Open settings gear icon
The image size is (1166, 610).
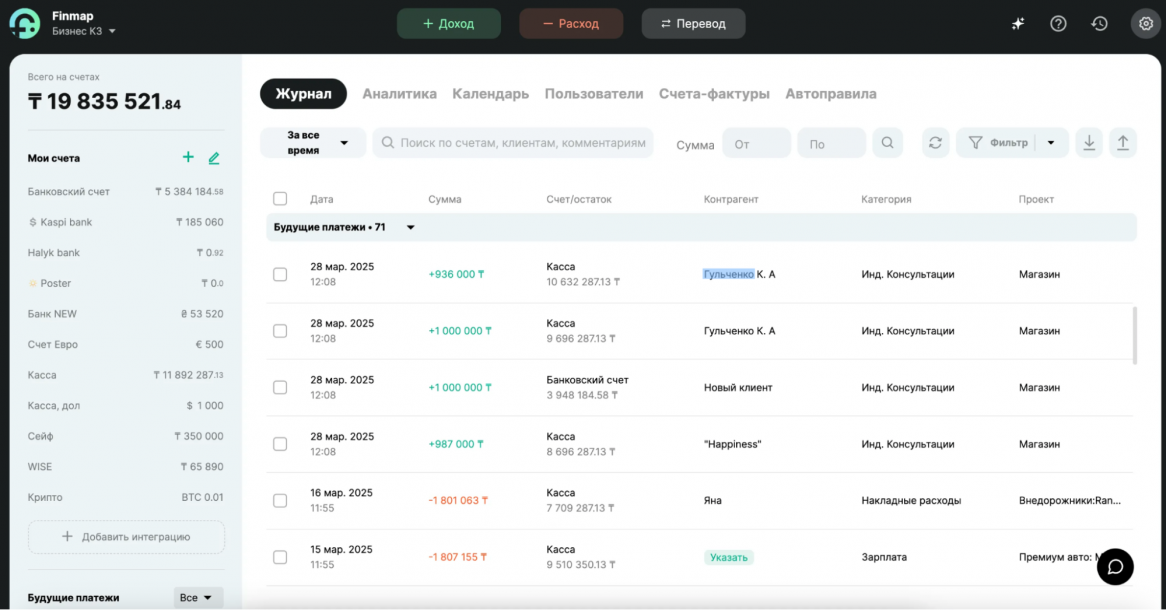[x=1145, y=24]
